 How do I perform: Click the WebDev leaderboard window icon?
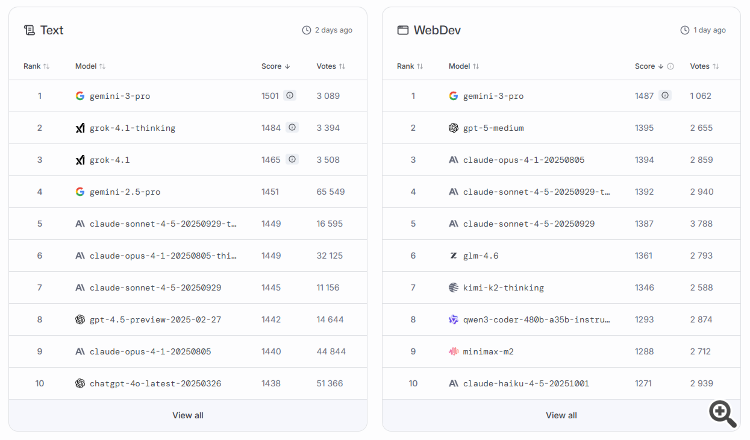pyautogui.click(x=403, y=30)
